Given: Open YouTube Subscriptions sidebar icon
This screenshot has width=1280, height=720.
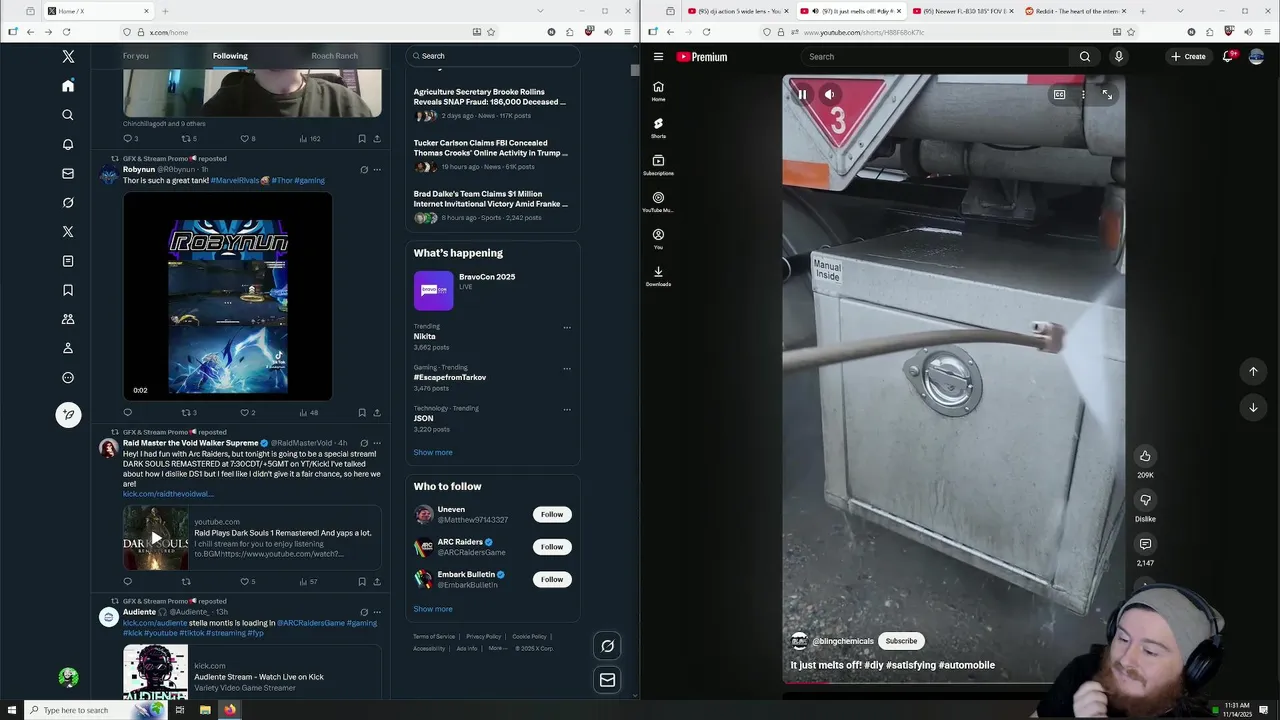Looking at the screenshot, I should tap(658, 165).
